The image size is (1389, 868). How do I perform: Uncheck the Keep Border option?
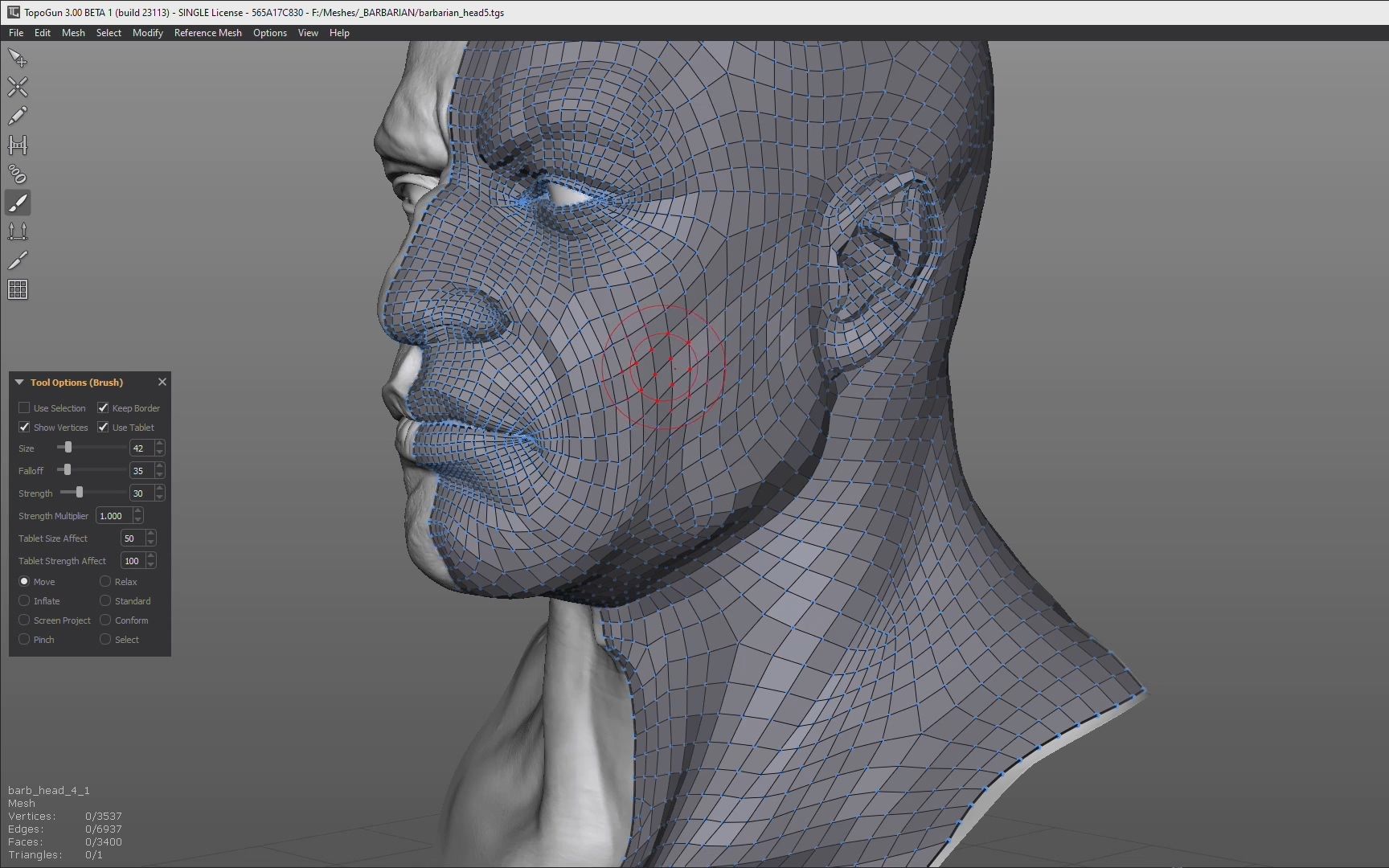(x=103, y=407)
